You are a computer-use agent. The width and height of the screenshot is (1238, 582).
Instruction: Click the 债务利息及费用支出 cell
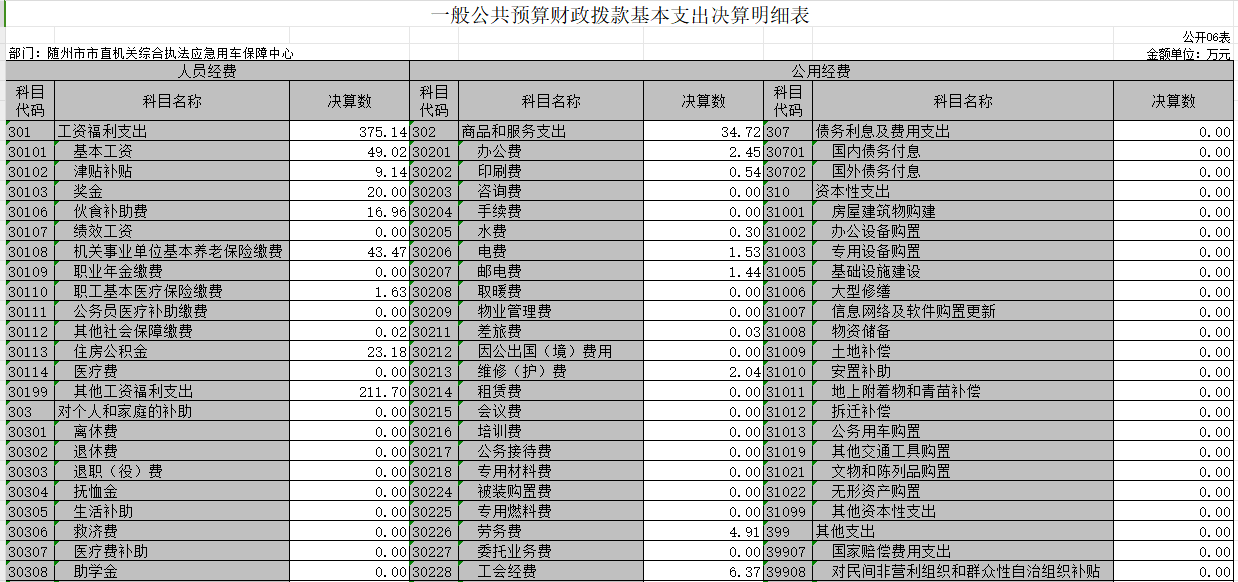(963, 131)
